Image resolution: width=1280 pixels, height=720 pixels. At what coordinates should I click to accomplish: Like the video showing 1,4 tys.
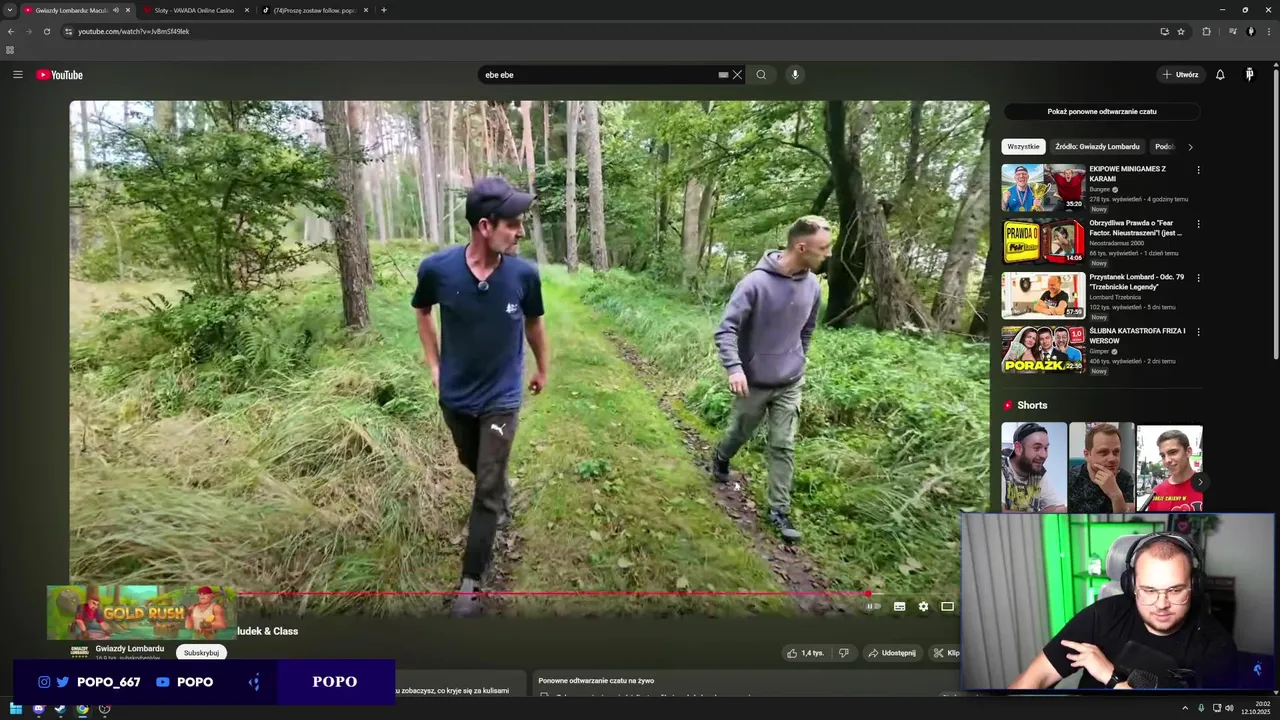806,653
